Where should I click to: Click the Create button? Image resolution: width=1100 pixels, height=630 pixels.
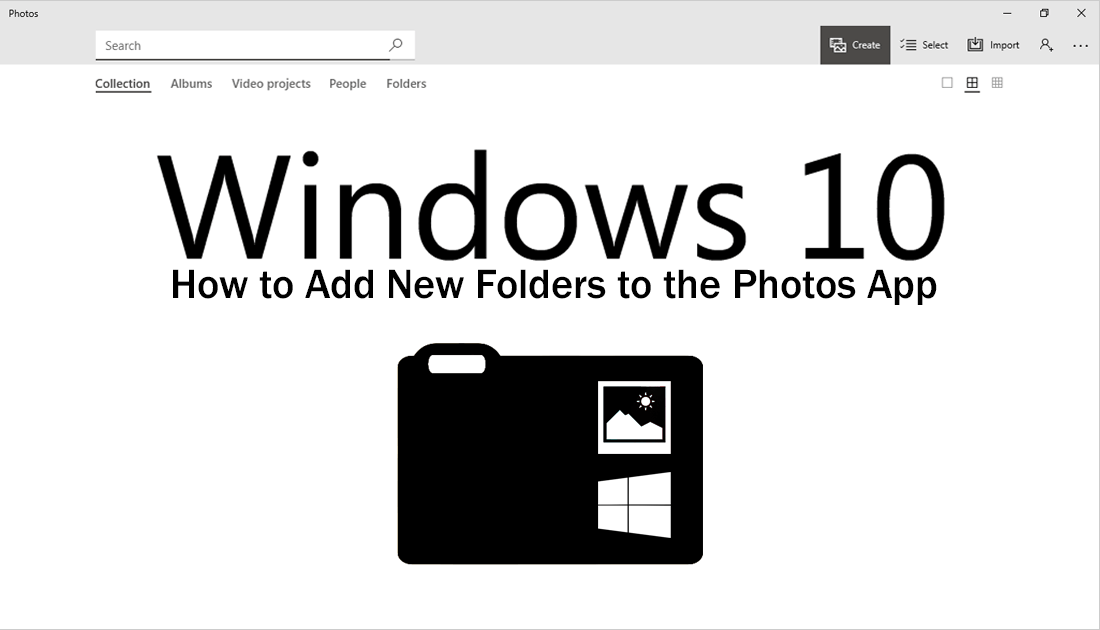[854, 45]
